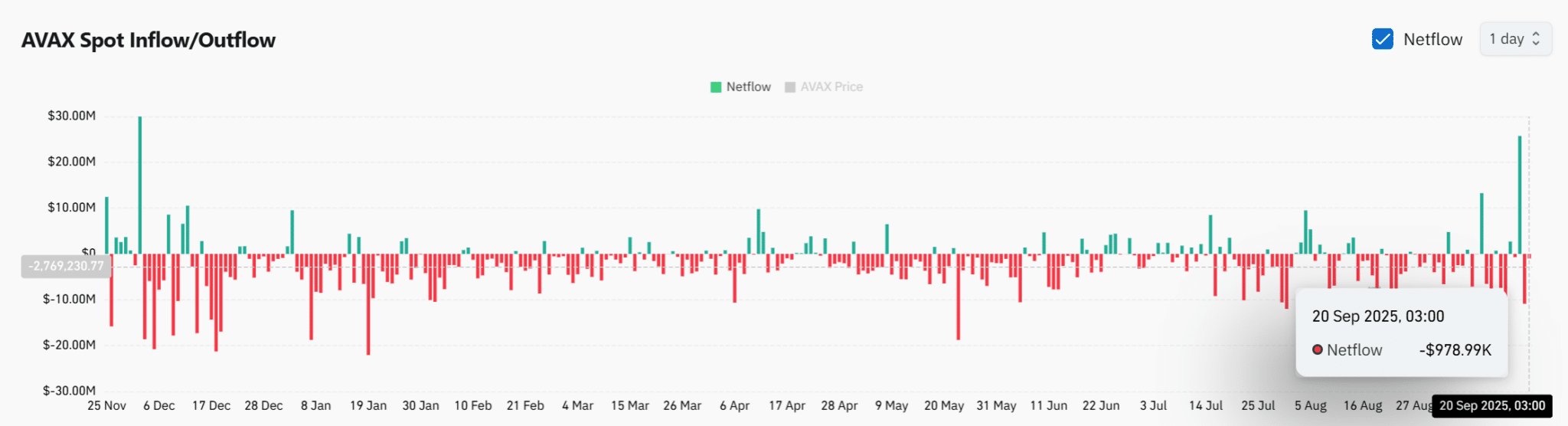Enable the AVAX Price legend series
1568x426 pixels.
coord(831,87)
